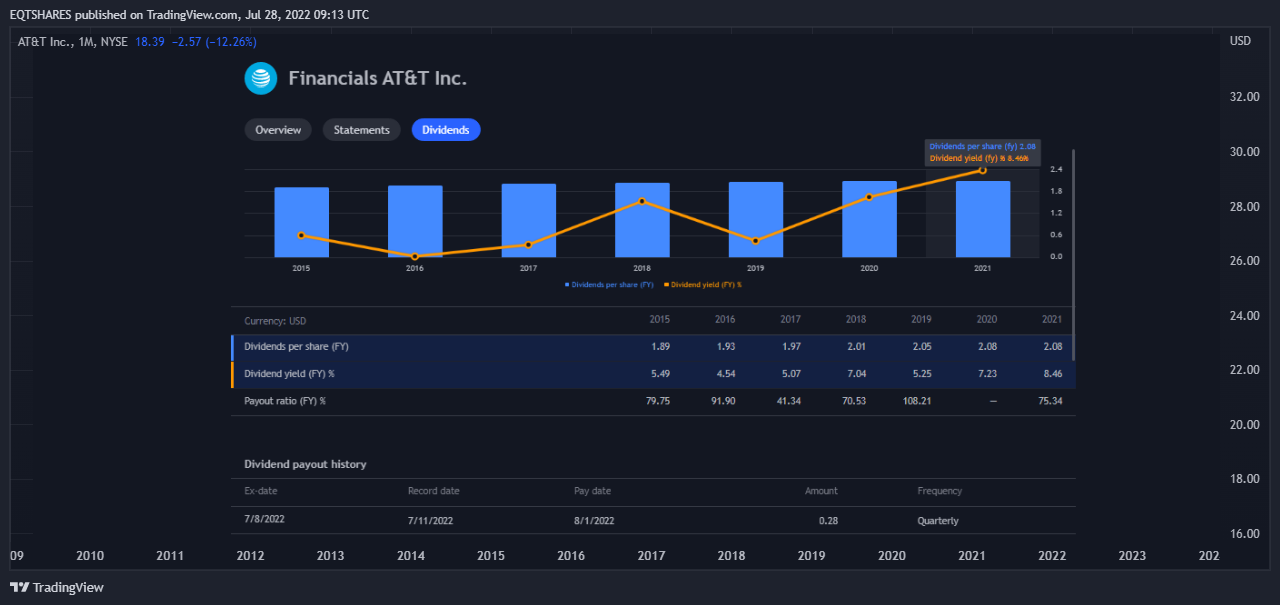Select the Dividends per share (FY) row
1280x605 pixels.
point(653,347)
